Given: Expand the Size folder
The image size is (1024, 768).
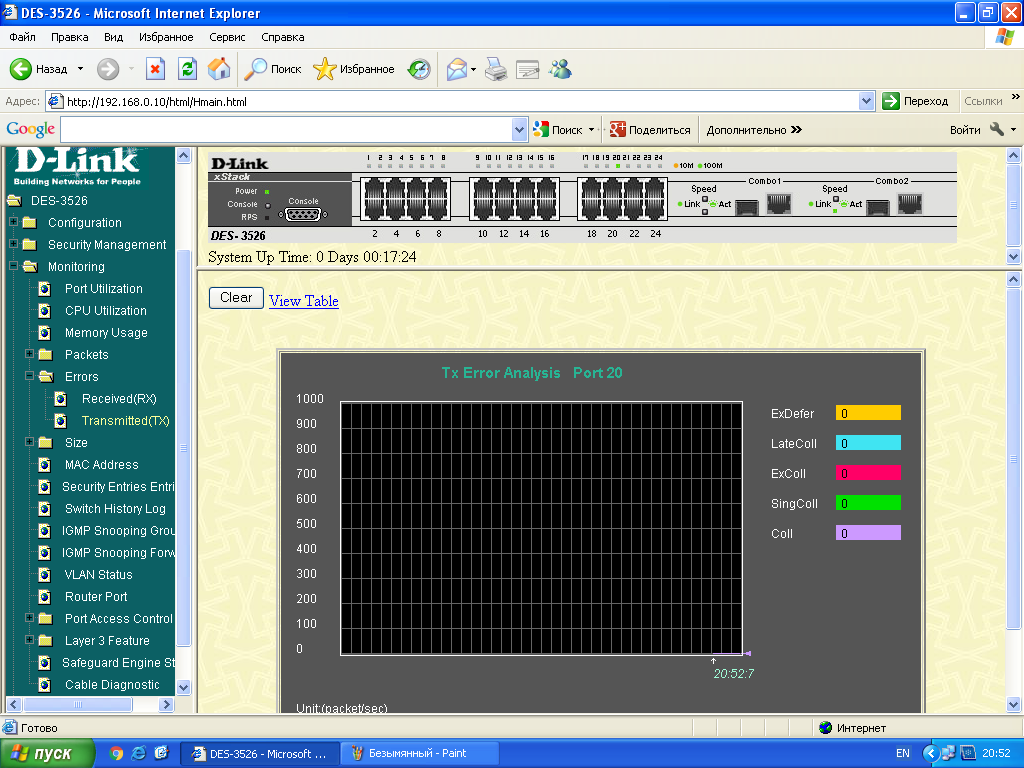Looking at the screenshot, I should click(x=29, y=441).
